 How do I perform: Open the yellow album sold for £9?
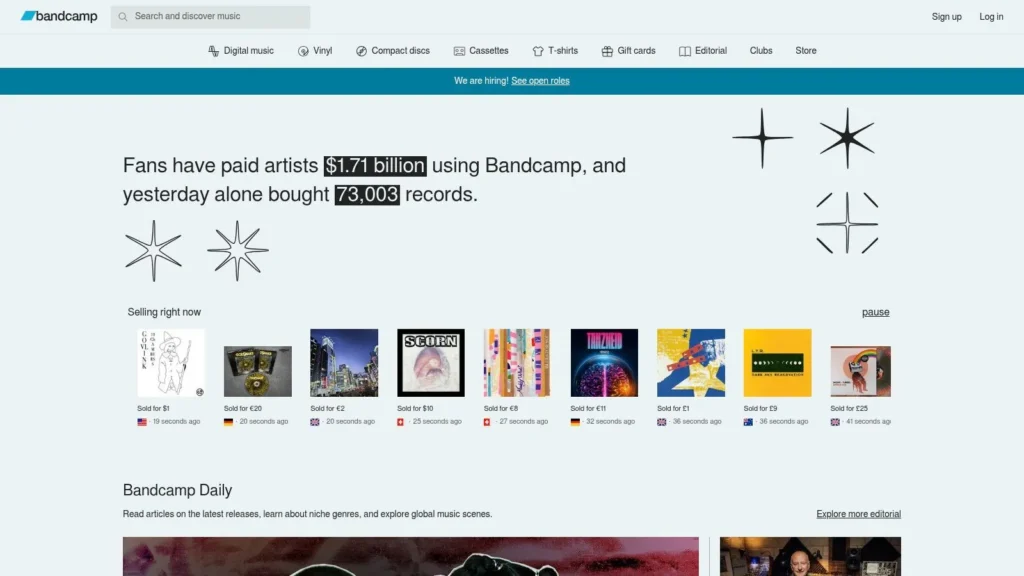tap(777, 362)
